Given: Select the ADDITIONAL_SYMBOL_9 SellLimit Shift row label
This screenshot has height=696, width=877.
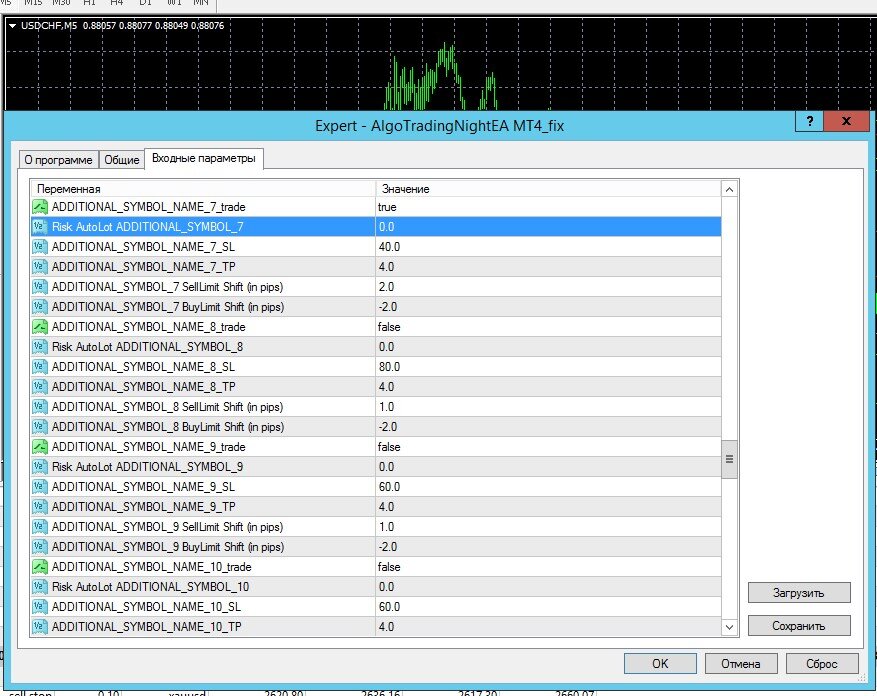Looking at the screenshot, I should [x=167, y=527].
